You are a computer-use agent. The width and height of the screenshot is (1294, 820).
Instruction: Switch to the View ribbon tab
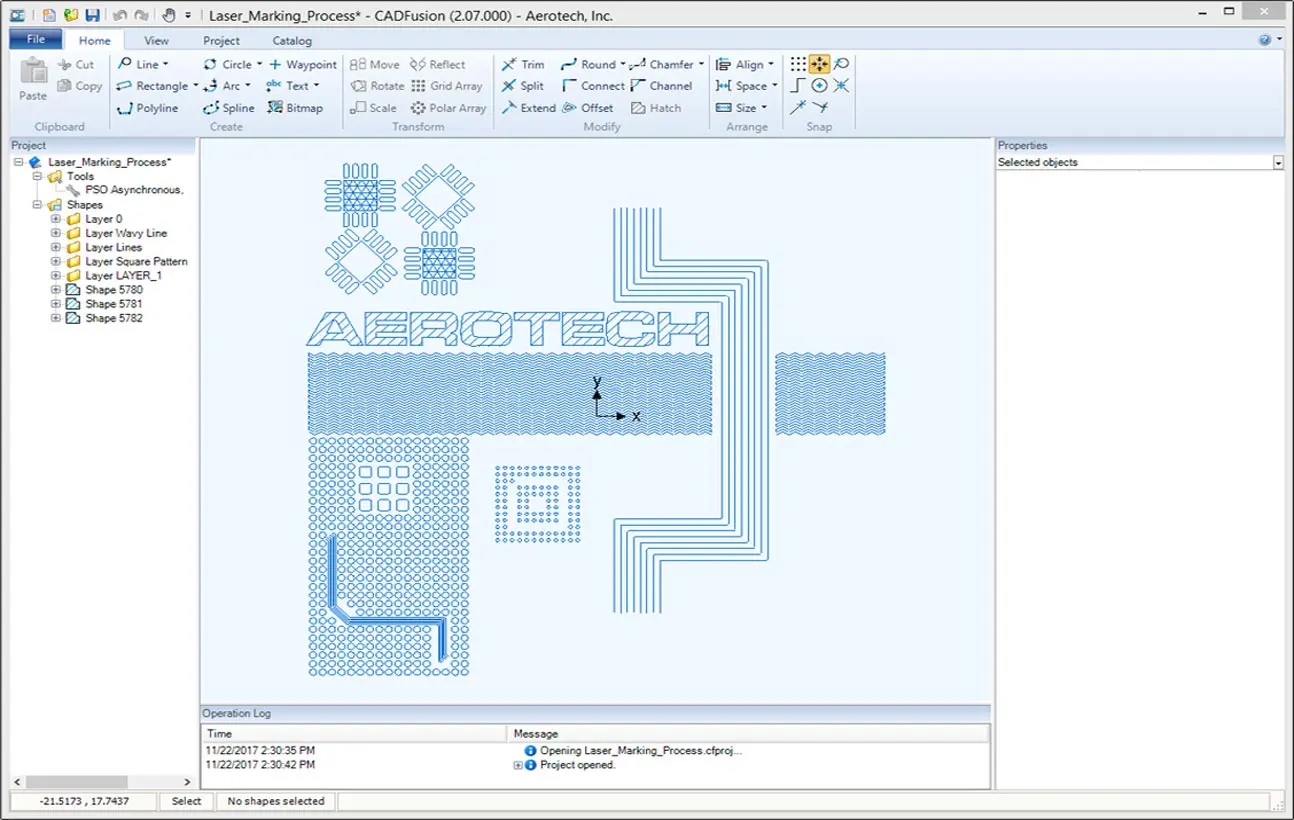point(156,41)
